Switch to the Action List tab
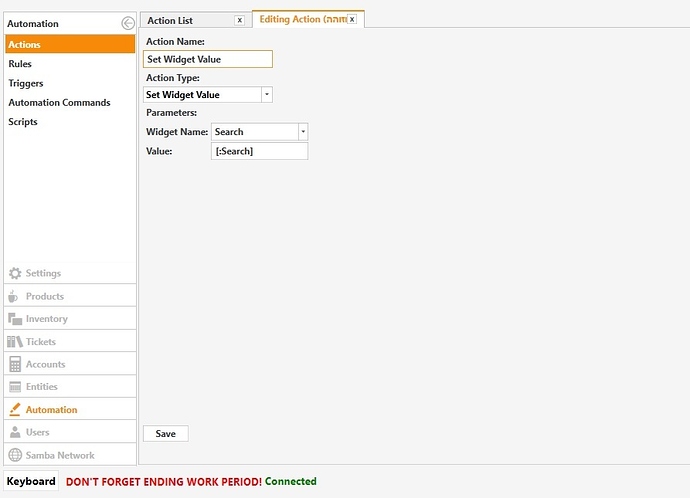 (x=170, y=20)
